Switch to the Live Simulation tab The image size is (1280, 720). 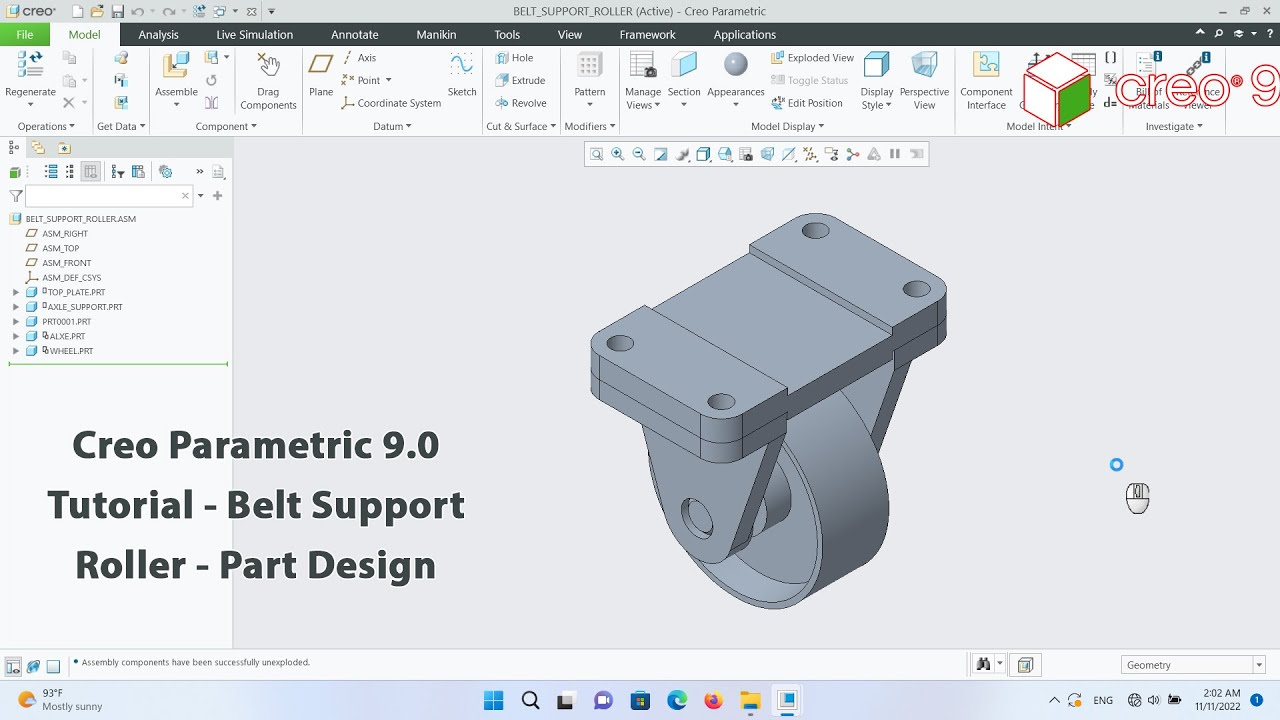coord(254,35)
